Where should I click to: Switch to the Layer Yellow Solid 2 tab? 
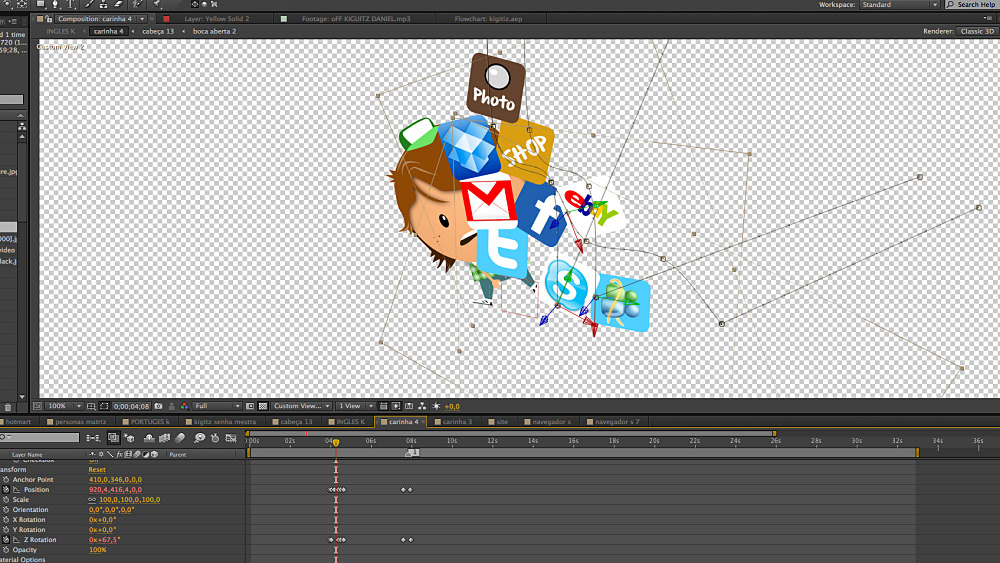tap(216, 18)
